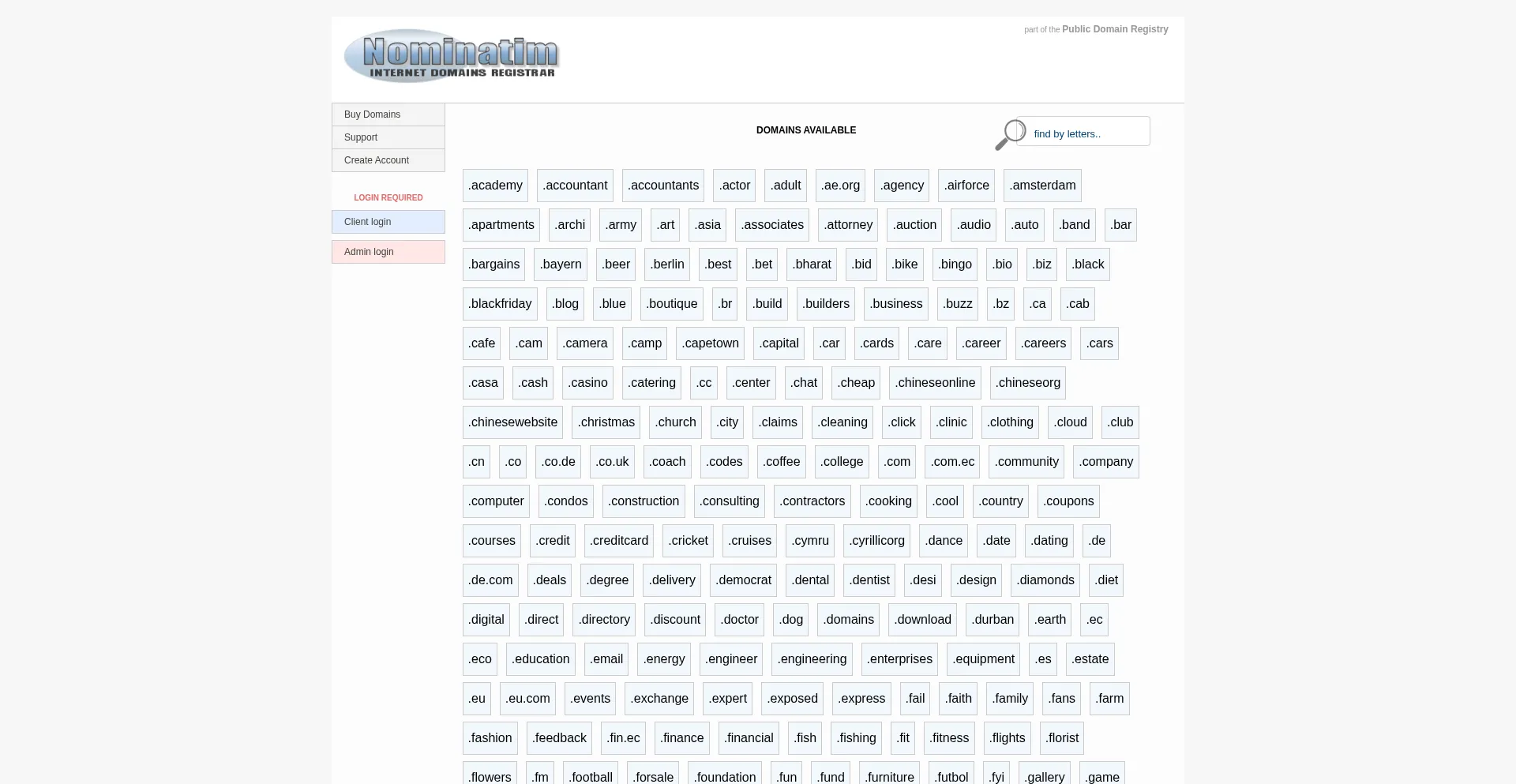This screenshot has width=1516, height=784.
Task: Choose the .academy domain
Action: tap(495, 186)
